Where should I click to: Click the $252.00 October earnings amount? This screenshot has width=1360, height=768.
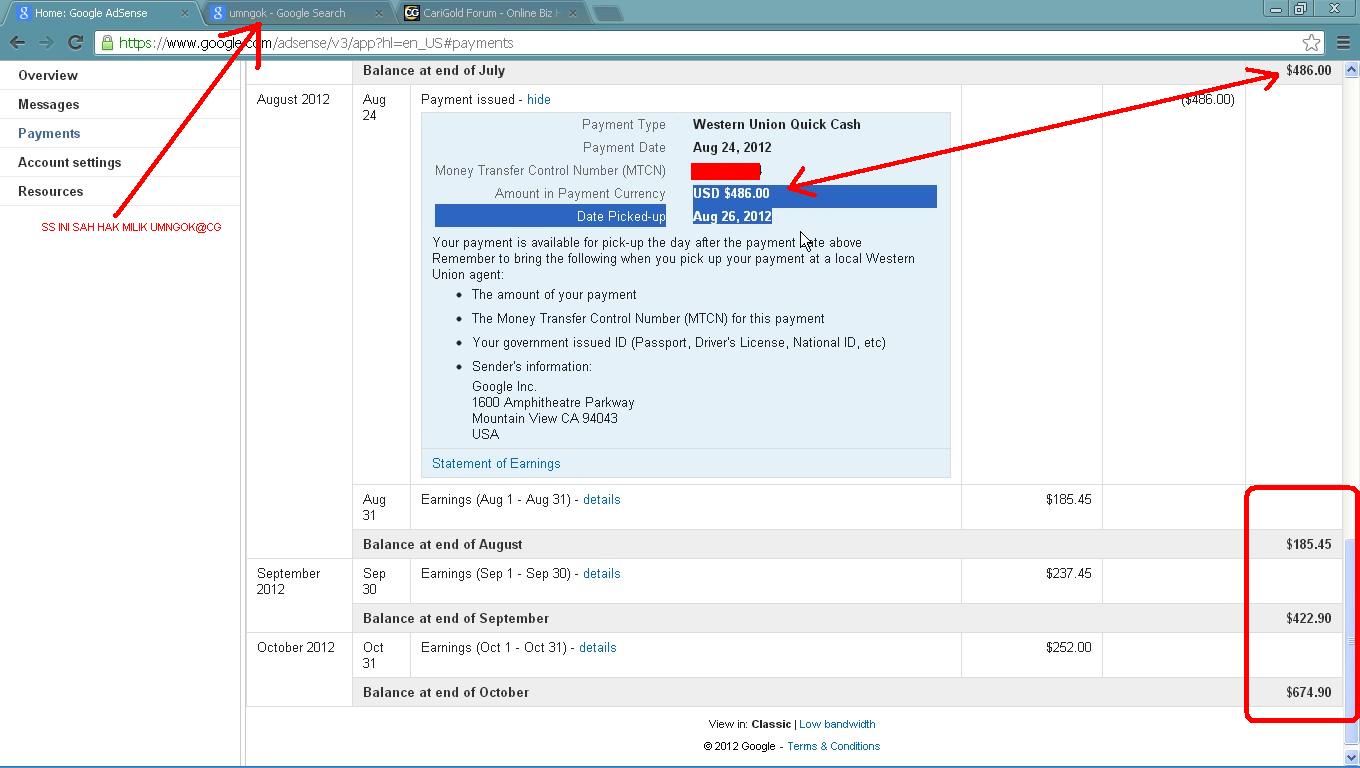click(1068, 647)
